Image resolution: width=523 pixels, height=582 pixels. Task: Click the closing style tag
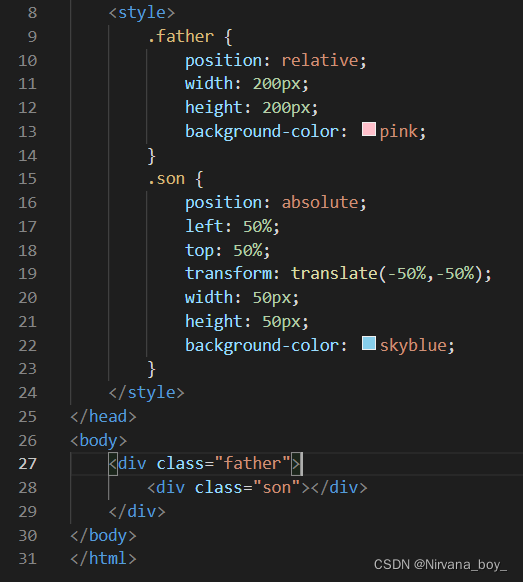coord(147,393)
